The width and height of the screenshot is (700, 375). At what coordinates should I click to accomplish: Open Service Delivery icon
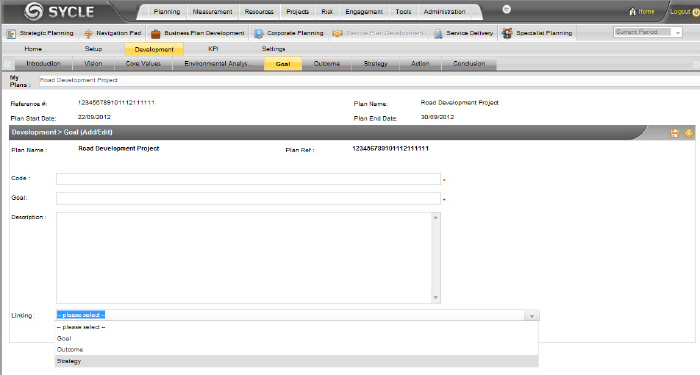pos(438,33)
